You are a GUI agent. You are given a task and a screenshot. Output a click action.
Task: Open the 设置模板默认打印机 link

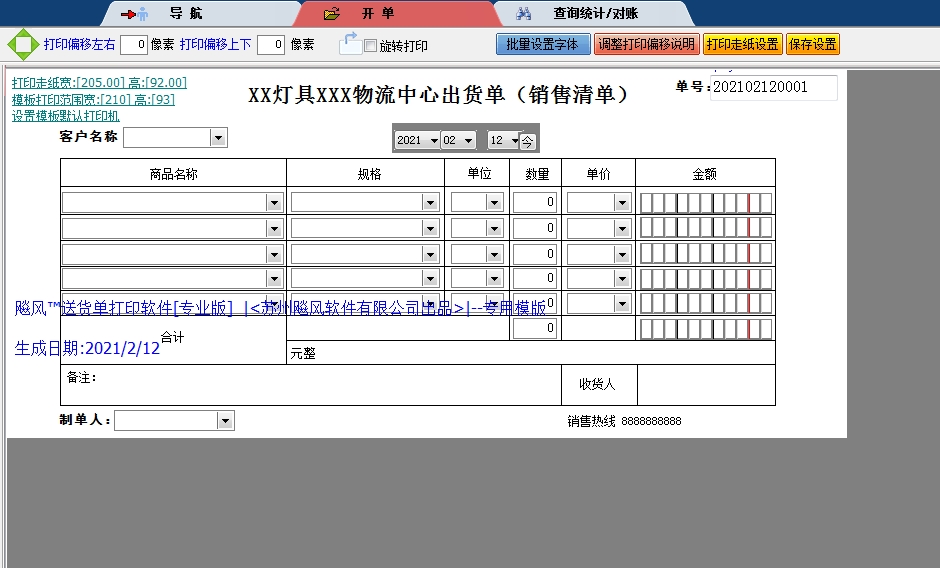[x=65, y=116]
